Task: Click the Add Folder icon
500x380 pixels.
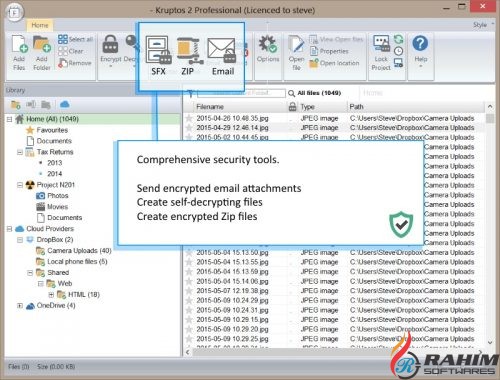Action: click(x=42, y=45)
